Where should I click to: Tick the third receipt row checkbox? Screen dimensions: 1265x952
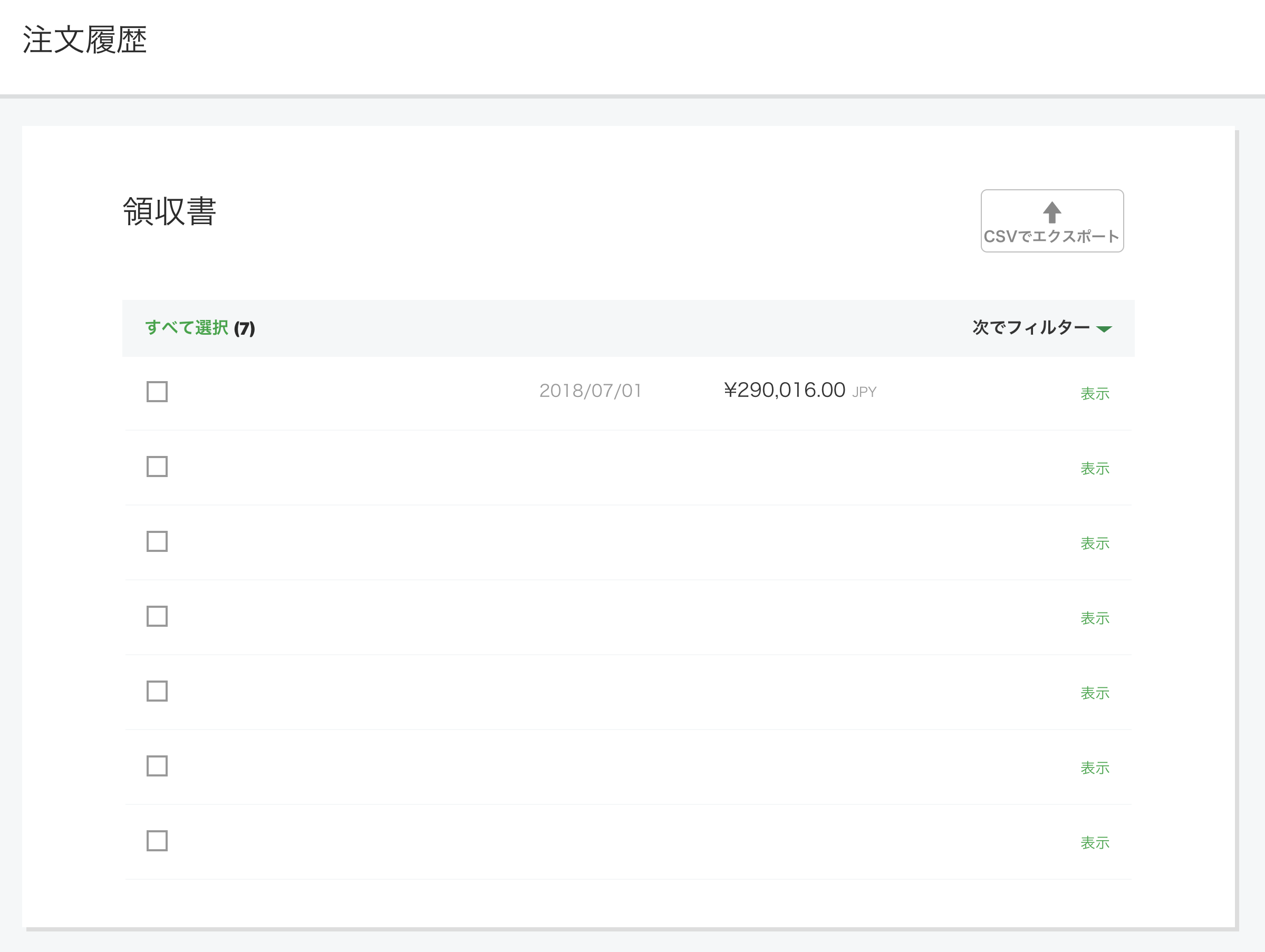pos(157,541)
